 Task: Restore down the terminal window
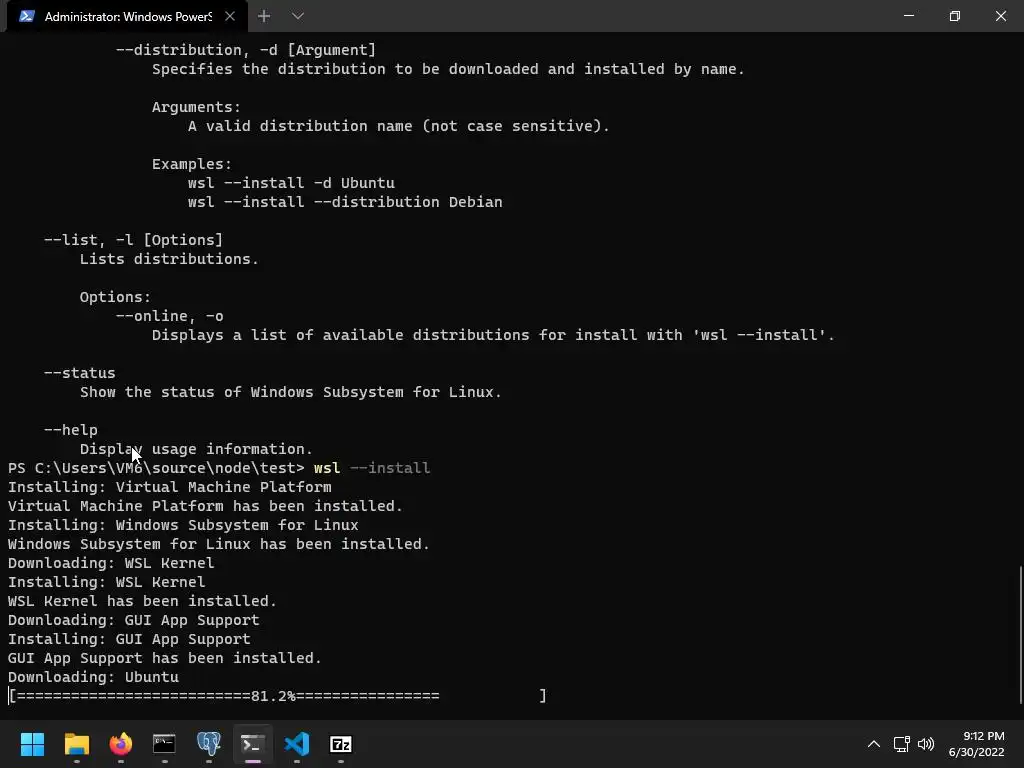(x=954, y=16)
